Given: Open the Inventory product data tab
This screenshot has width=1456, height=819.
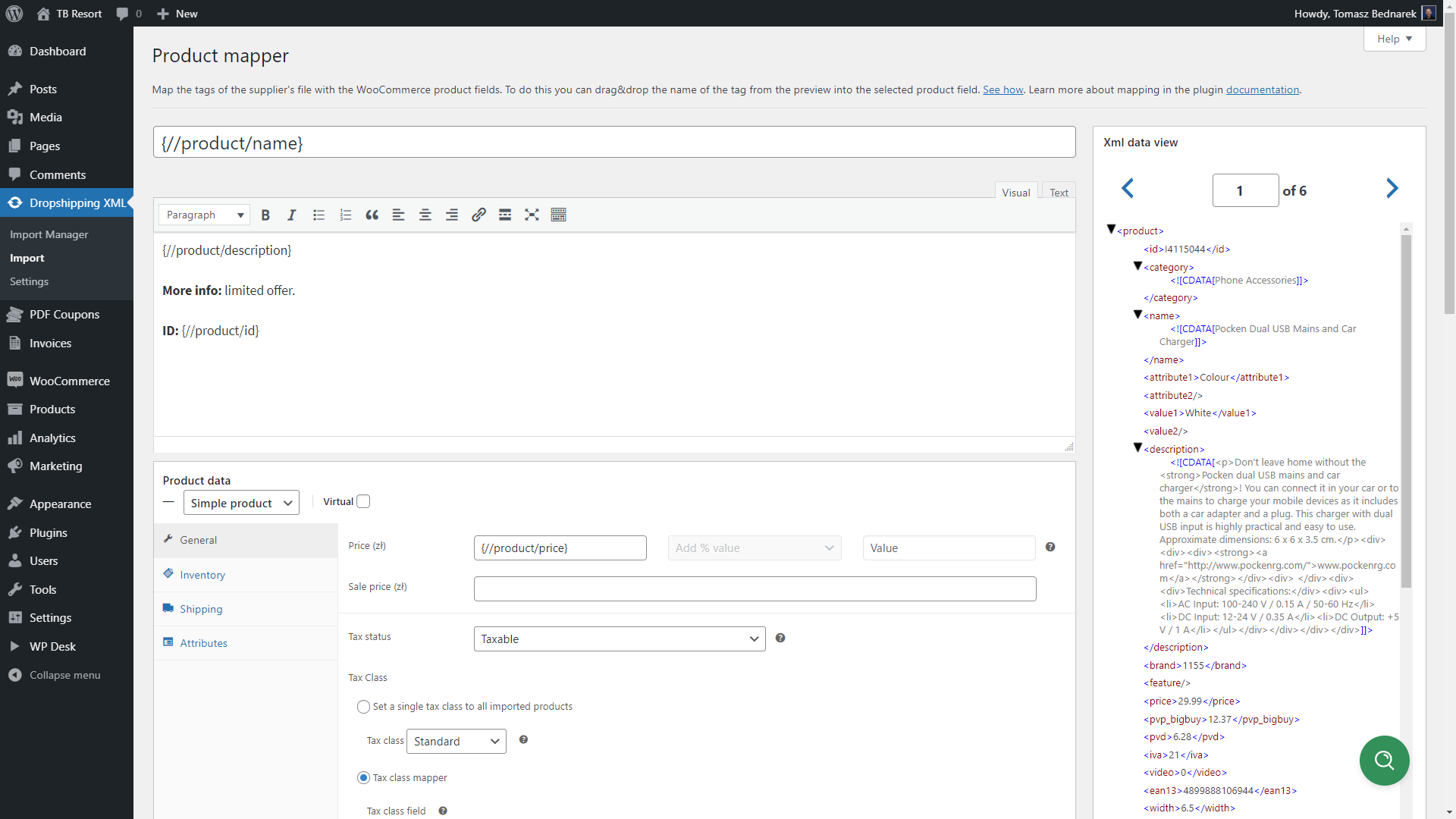Looking at the screenshot, I should [202, 576].
